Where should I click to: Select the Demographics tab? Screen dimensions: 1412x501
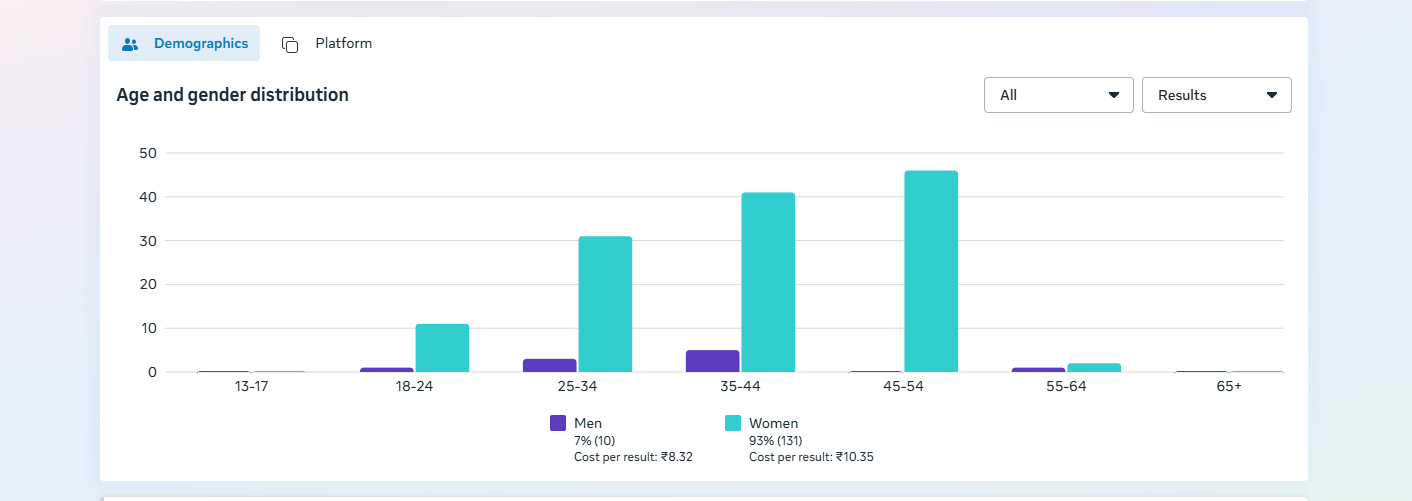point(200,44)
